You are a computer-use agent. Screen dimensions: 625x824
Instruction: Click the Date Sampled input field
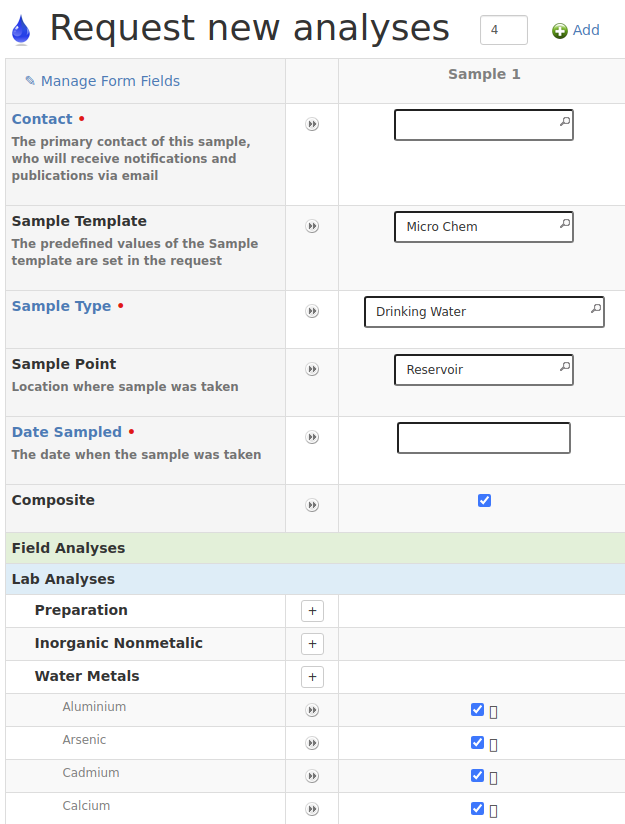pyautogui.click(x=483, y=438)
